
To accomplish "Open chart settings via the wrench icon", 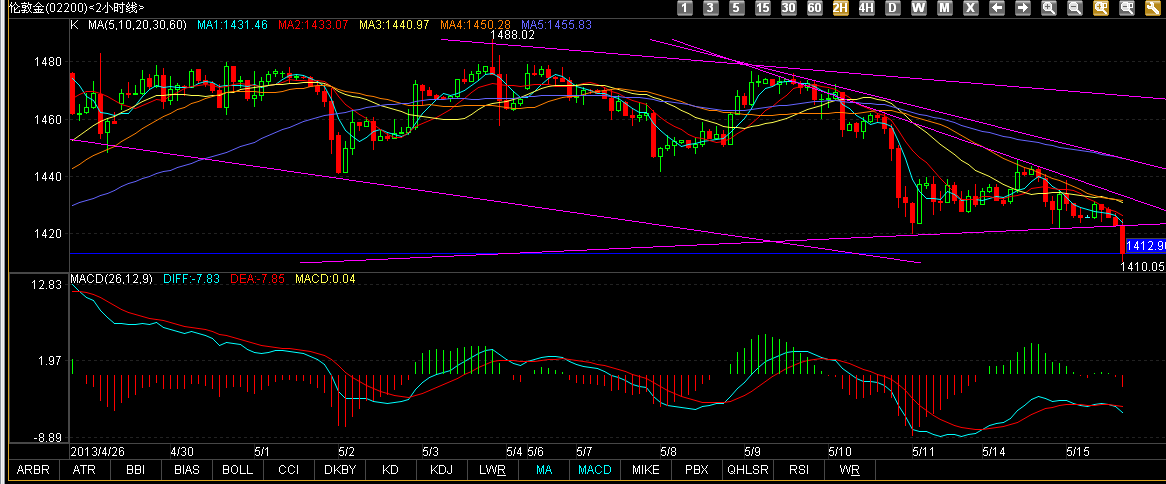I will point(1153,8).
